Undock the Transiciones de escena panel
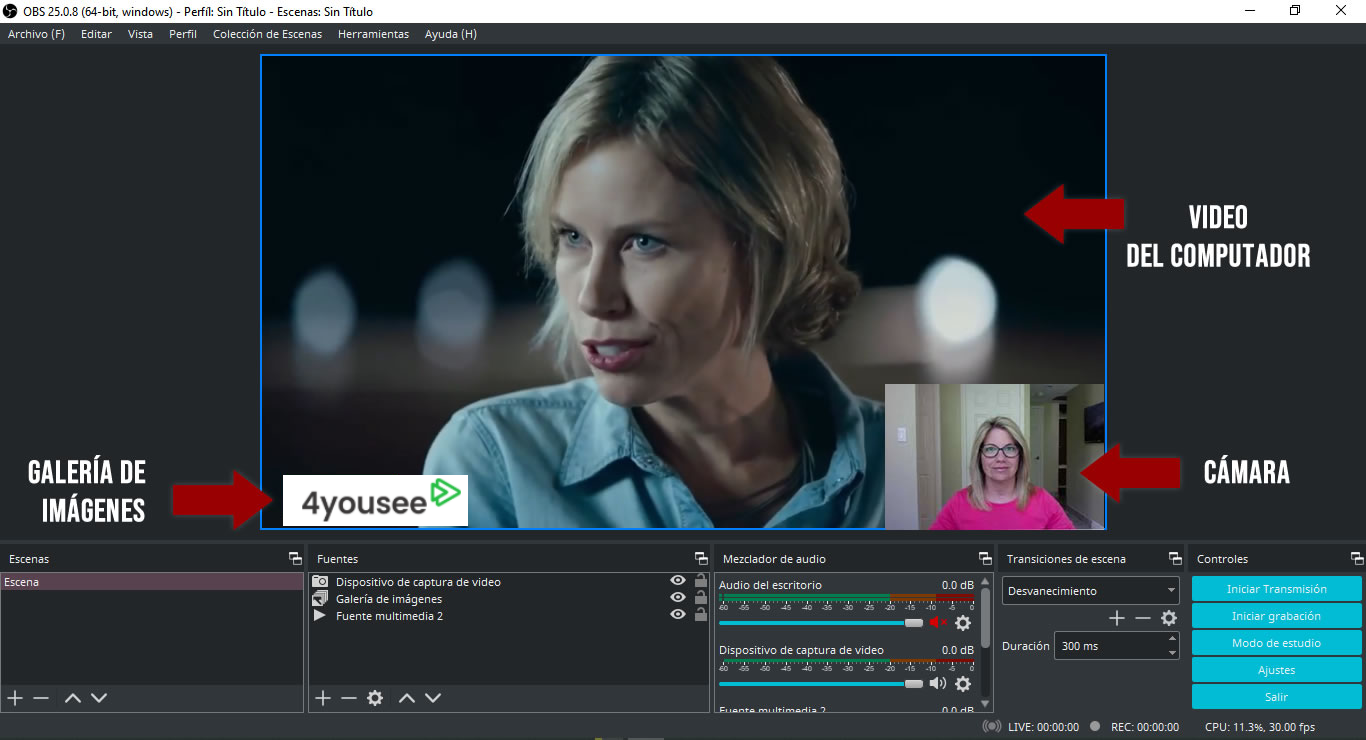 [1175, 559]
